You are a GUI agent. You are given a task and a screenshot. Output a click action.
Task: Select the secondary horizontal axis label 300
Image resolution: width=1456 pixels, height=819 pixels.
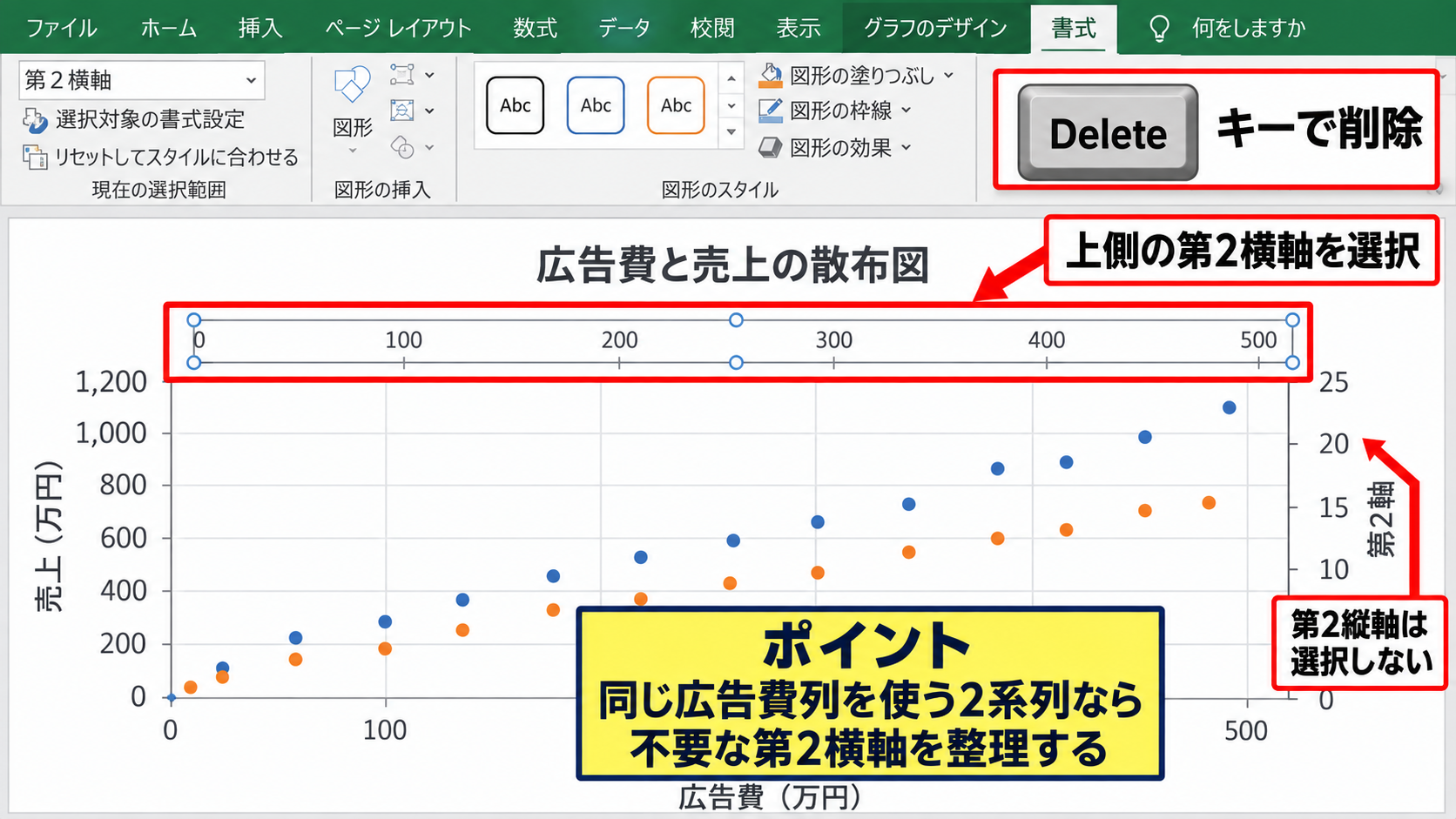[833, 340]
